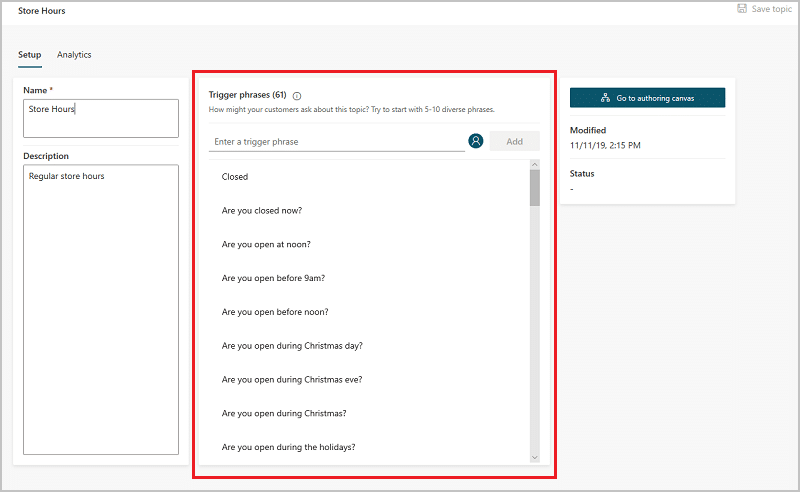
Task: Click the info icon beside Trigger phrases
Action: click(x=297, y=96)
